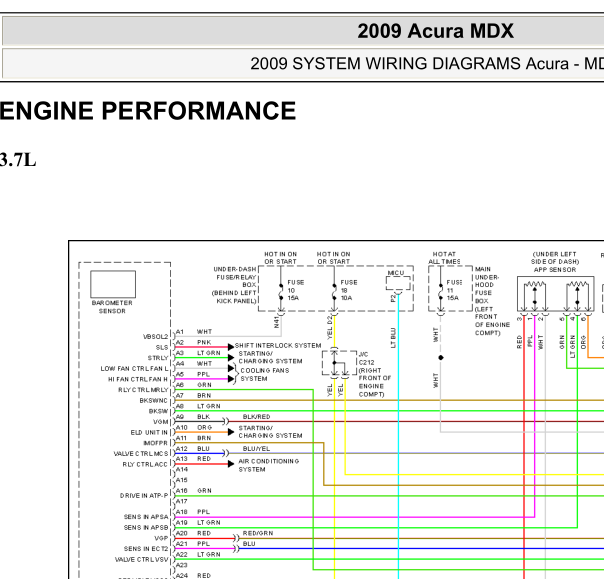Click the "IMOFPR" signal label
Viewport: 604px width, 579px height.
(155, 443)
